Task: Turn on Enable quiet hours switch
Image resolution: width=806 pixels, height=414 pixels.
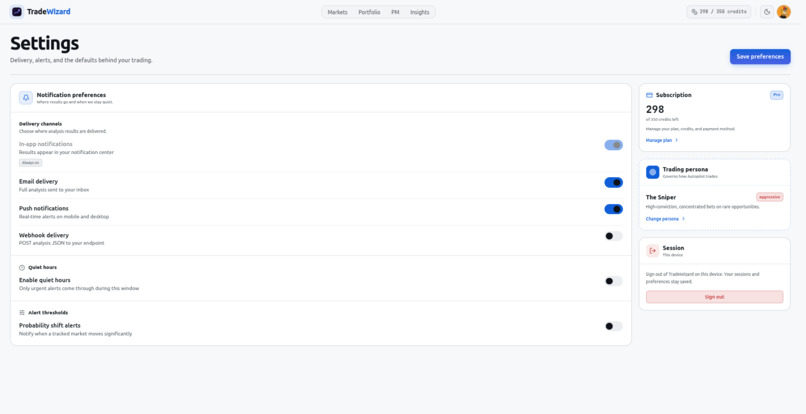Action: [x=613, y=281]
